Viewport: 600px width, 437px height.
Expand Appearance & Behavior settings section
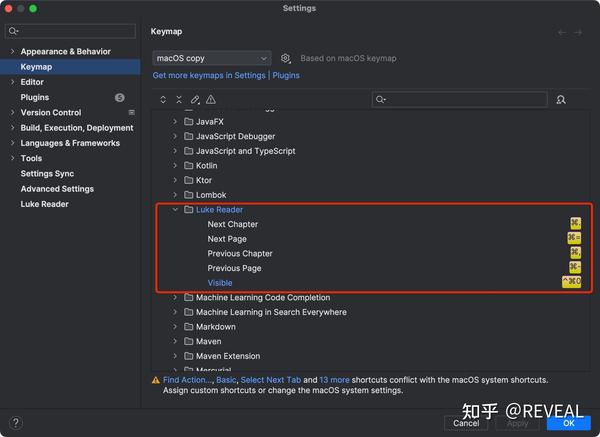coord(12,51)
